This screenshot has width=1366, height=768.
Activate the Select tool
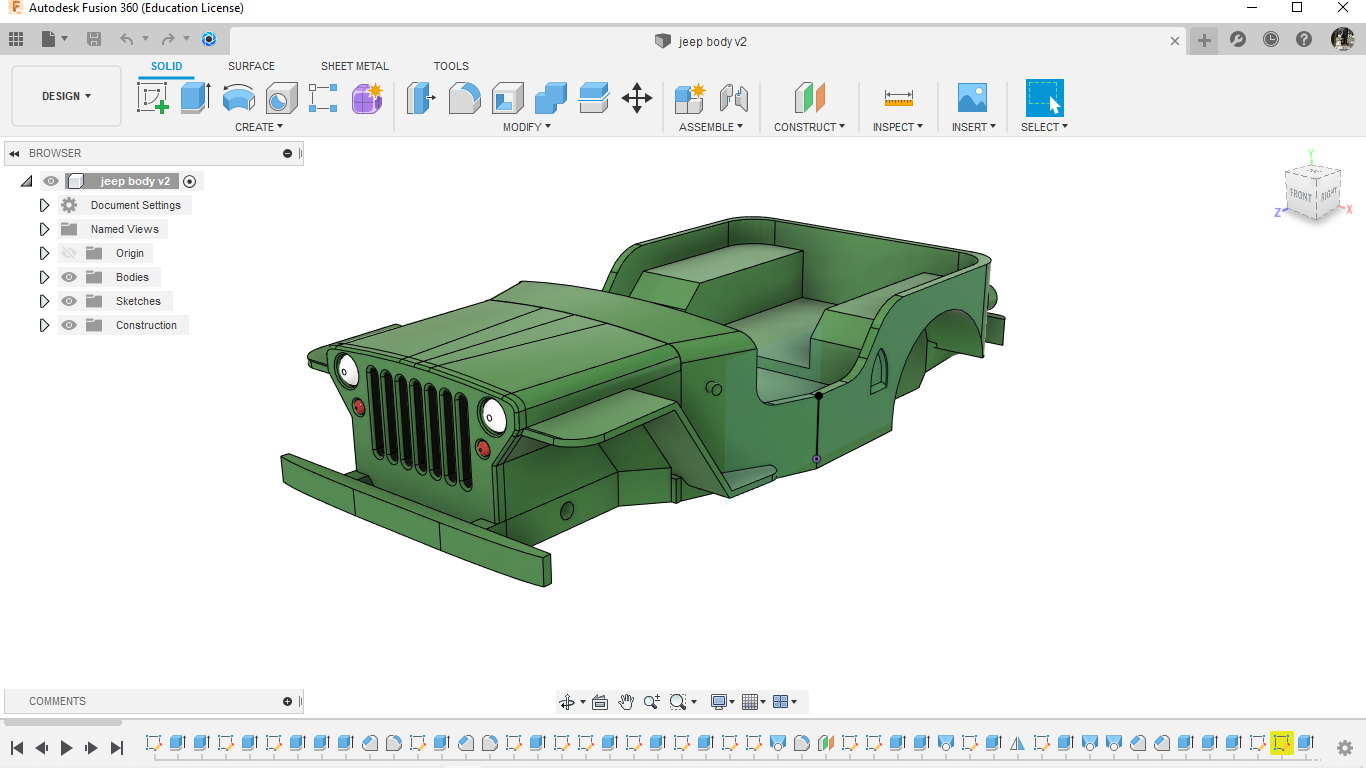coord(1045,98)
